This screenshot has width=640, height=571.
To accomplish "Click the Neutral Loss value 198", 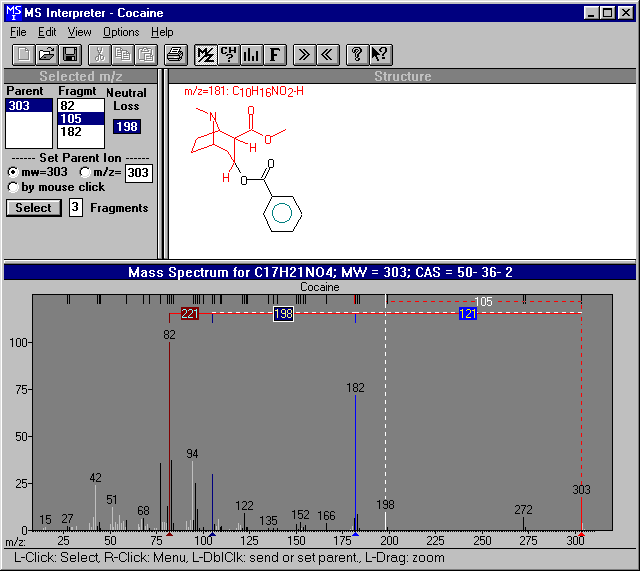I will [x=127, y=127].
